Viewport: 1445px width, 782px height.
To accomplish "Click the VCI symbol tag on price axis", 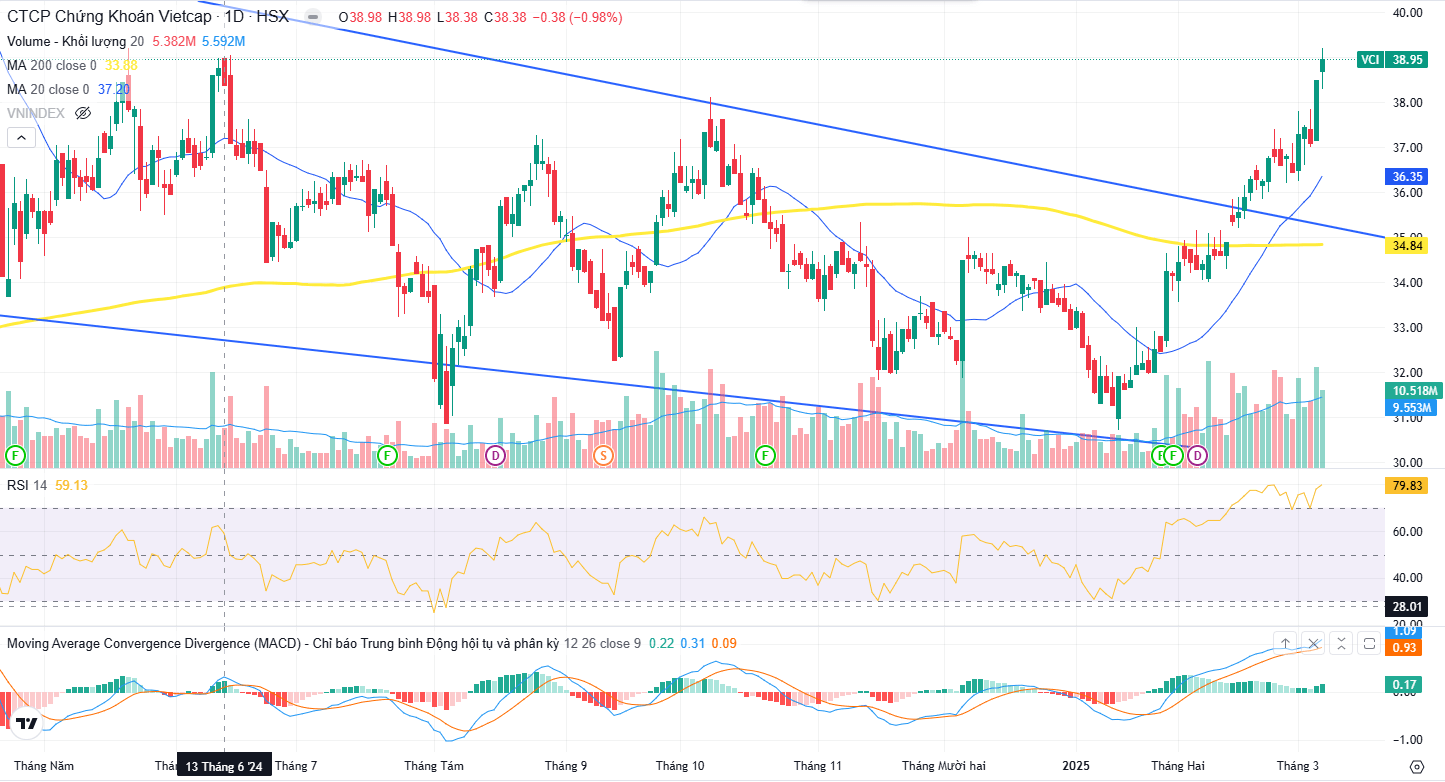I will click(x=1370, y=60).
